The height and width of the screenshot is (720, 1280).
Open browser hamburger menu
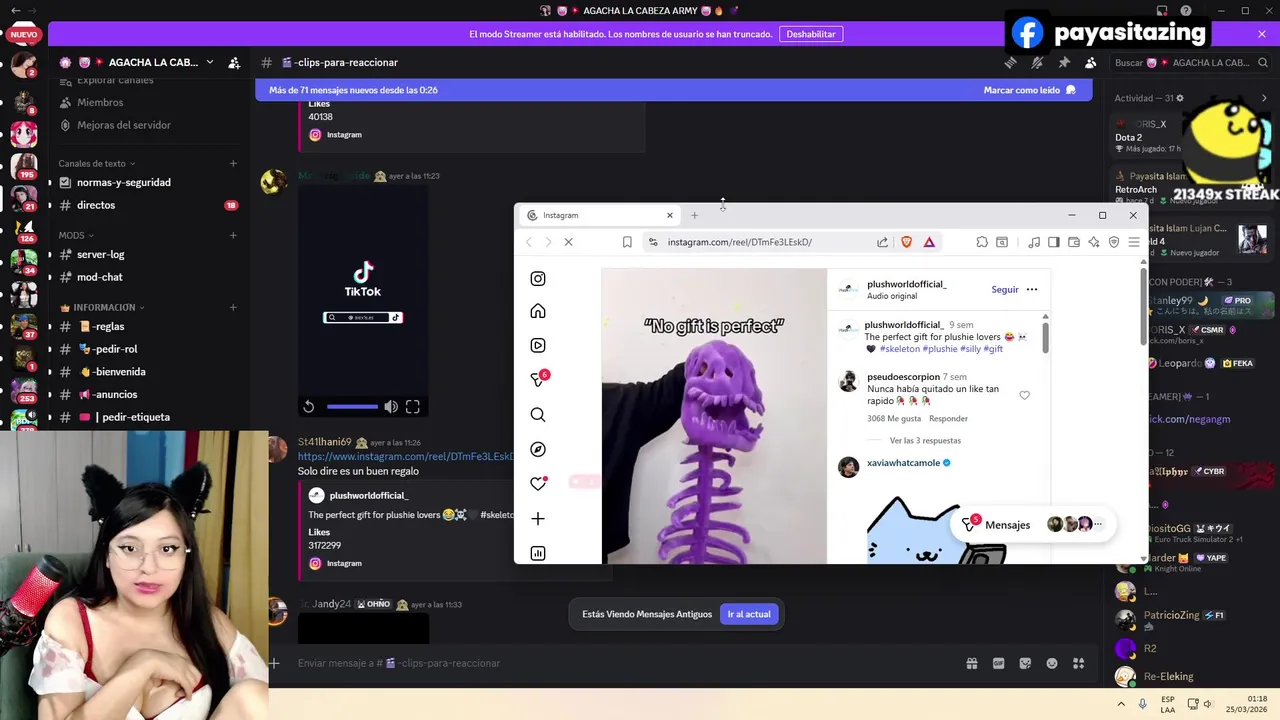tap(1134, 242)
